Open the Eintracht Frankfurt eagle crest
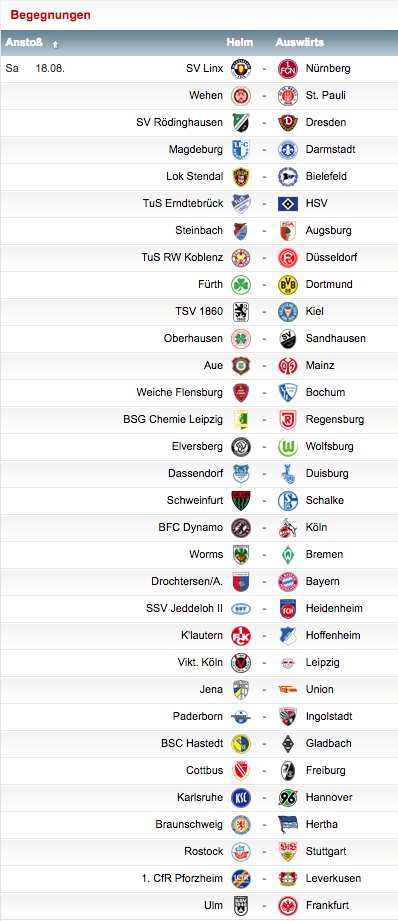 (x=288, y=906)
